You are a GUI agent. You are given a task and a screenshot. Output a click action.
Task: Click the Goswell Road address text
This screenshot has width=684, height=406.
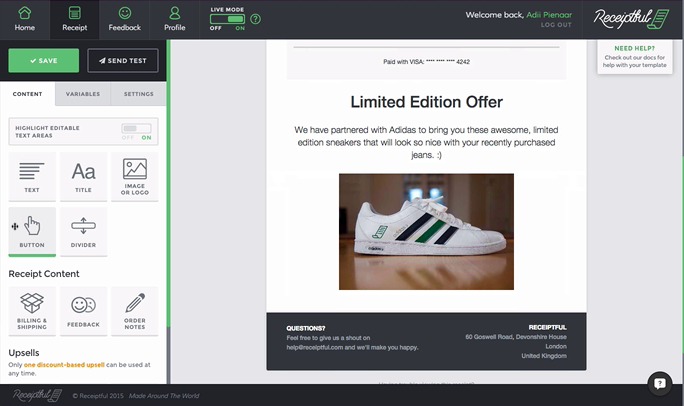pos(516,337)
